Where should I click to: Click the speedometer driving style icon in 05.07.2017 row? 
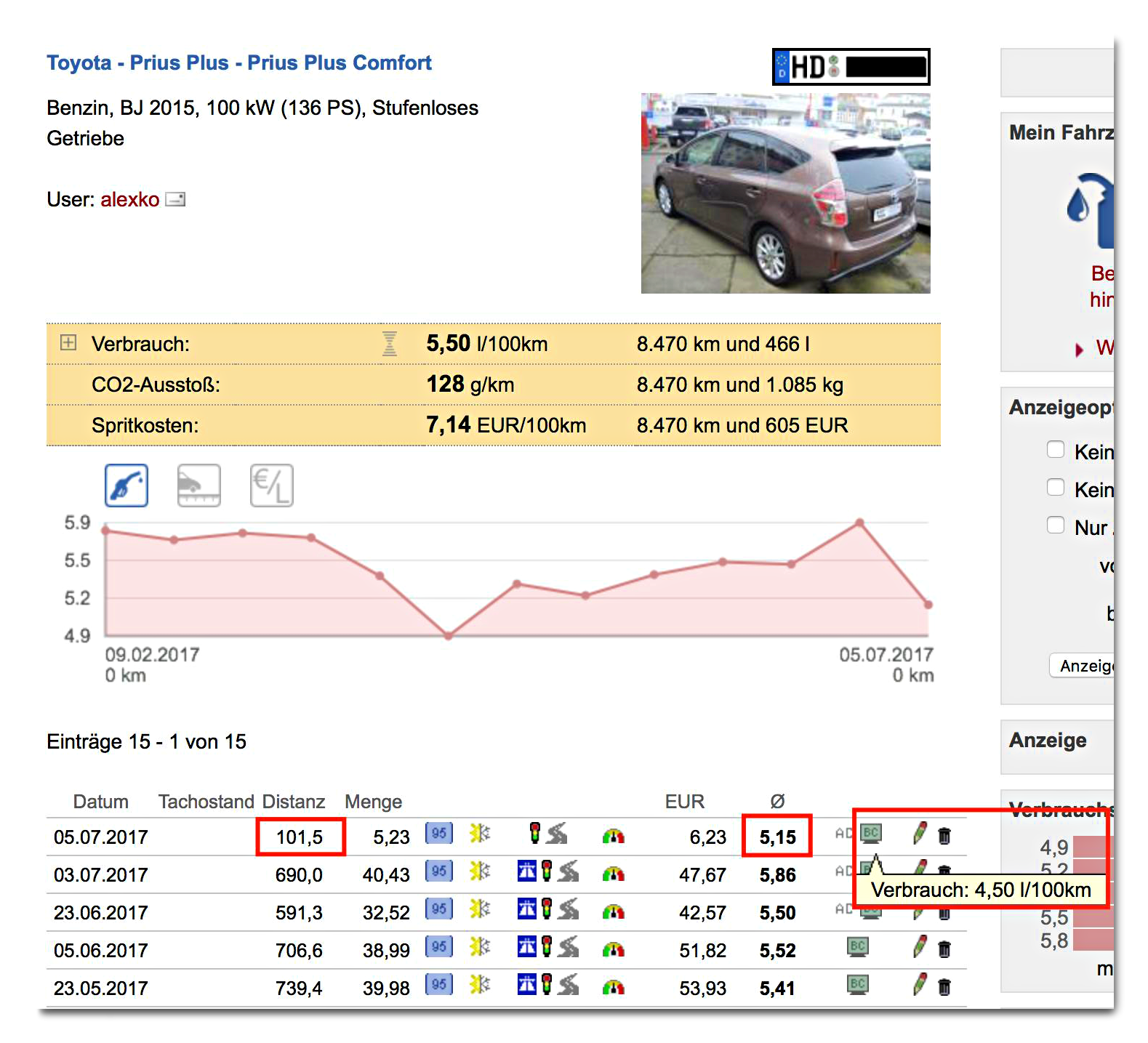(x=614, y=836)
